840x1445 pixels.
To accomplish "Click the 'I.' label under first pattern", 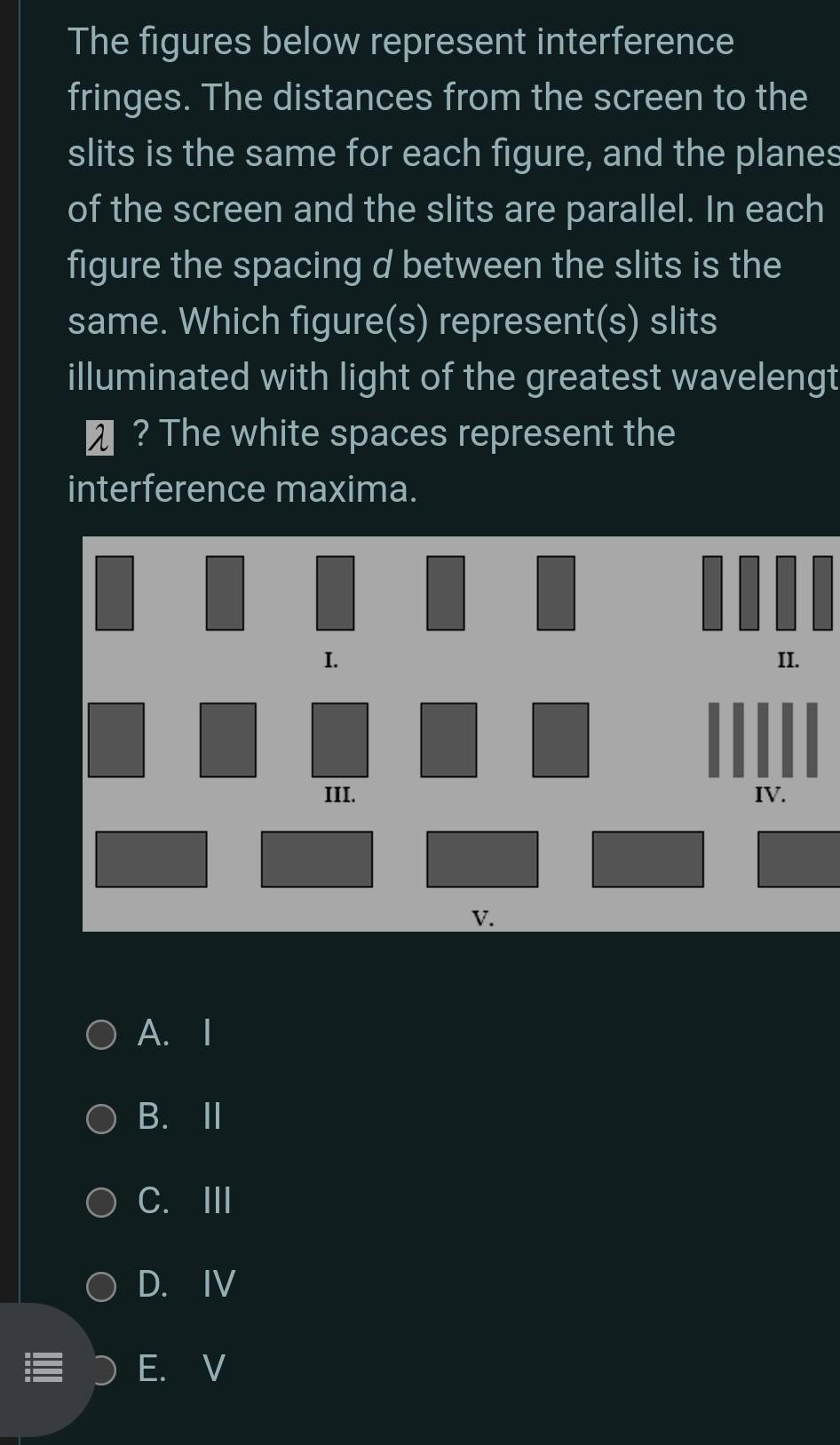I will [330, 659].
